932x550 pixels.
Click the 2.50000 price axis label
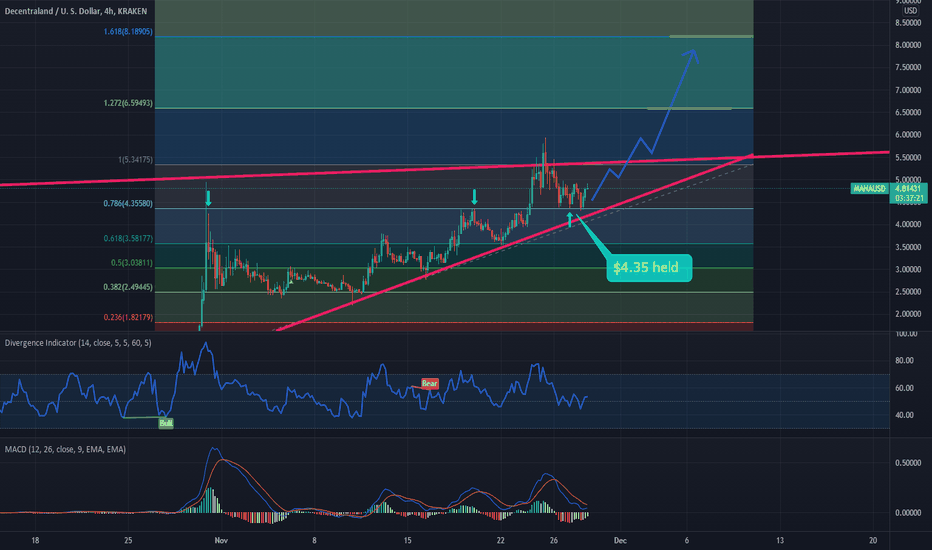[908, 292]
